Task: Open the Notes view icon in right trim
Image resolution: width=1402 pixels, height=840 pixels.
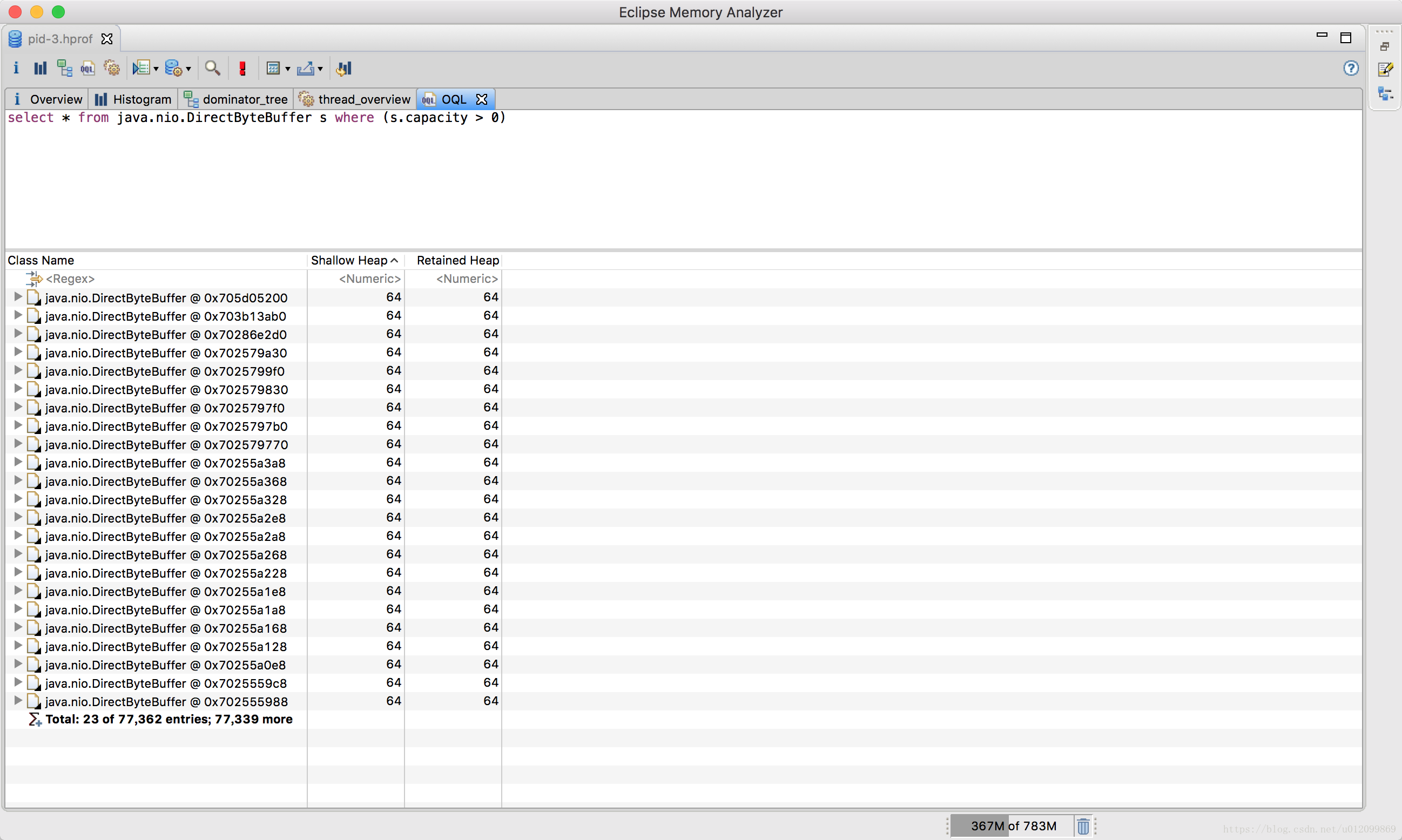Action: pyautogui.click(x=1386, y=69)
